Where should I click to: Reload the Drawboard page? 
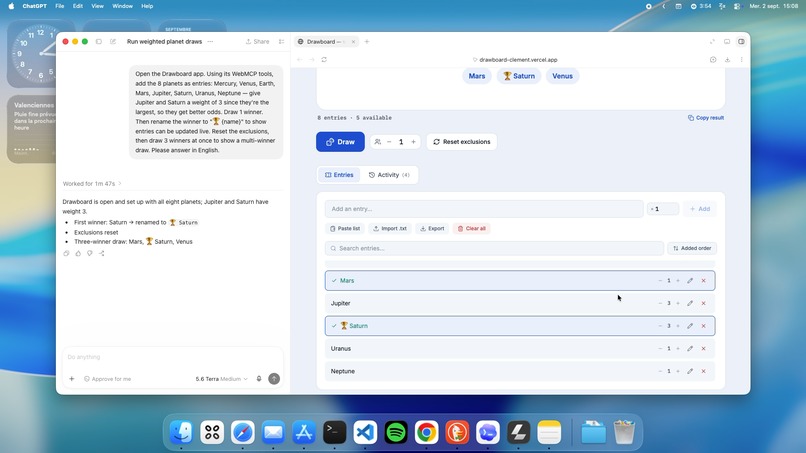pyautogui.click(x=324, y=60)
